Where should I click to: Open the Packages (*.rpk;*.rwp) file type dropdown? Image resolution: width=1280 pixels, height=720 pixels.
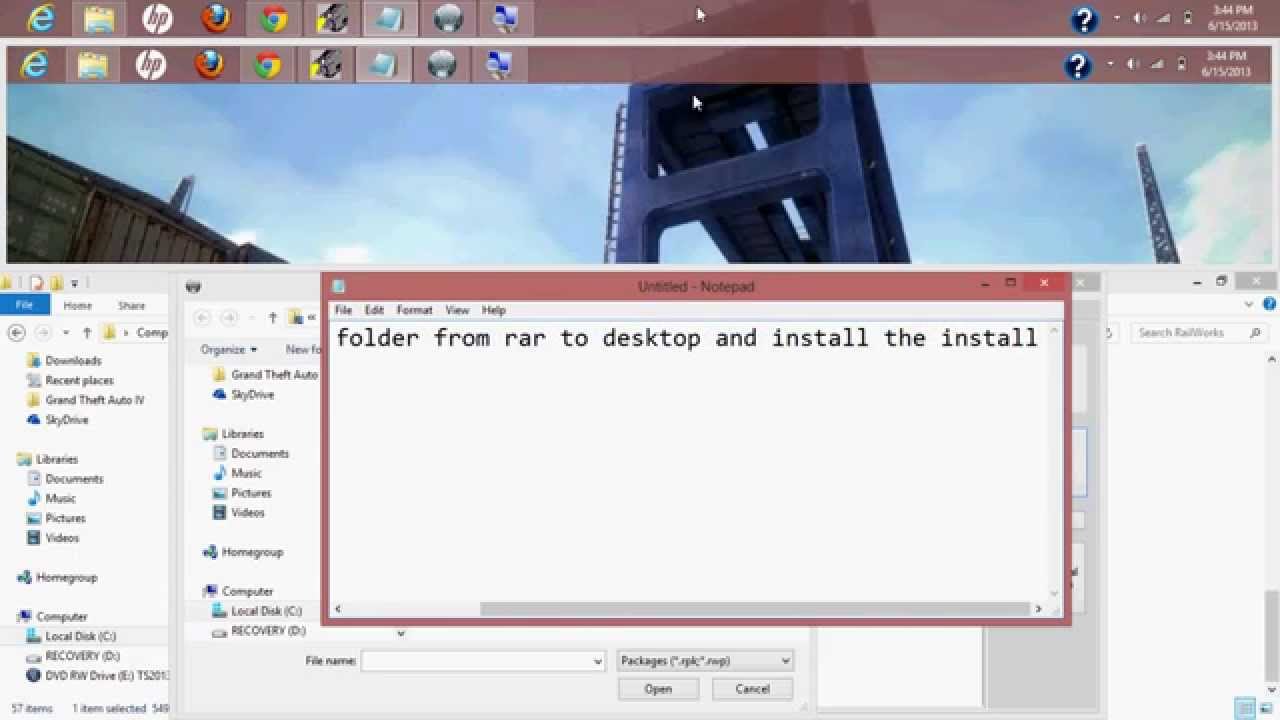pos(705,660)
